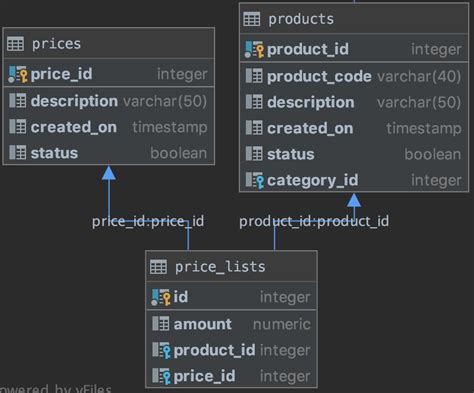Select the amount column name
Image resolution: width=474 pixels, height=393 pixels.
pyautogui.click(x=203, y=324)
